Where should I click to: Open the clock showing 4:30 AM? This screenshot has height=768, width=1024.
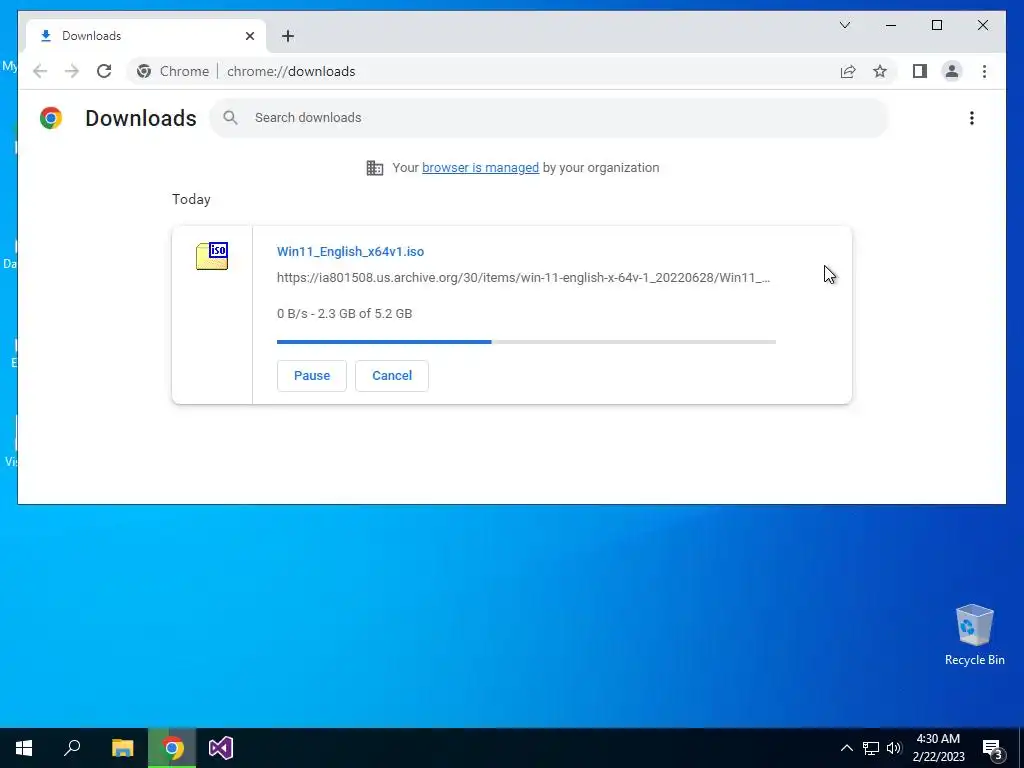pos(938,748)
